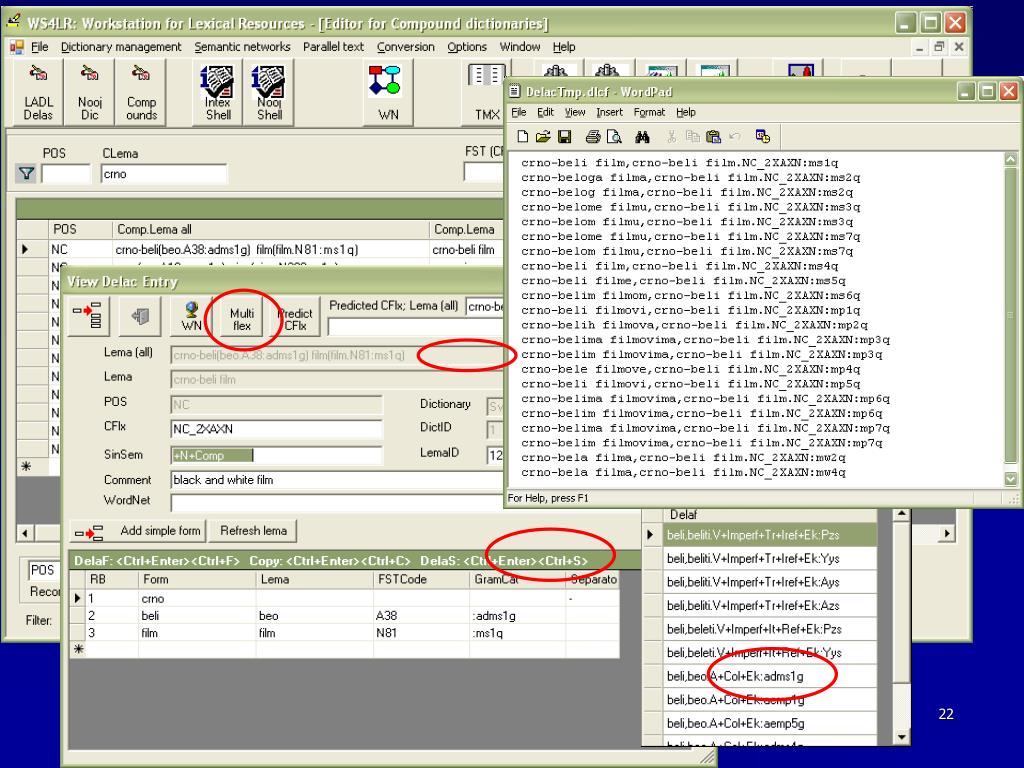This screenshot has height=768, width=1024.
Task: Click the Predict CFlx button
Action: coord(295,318)
